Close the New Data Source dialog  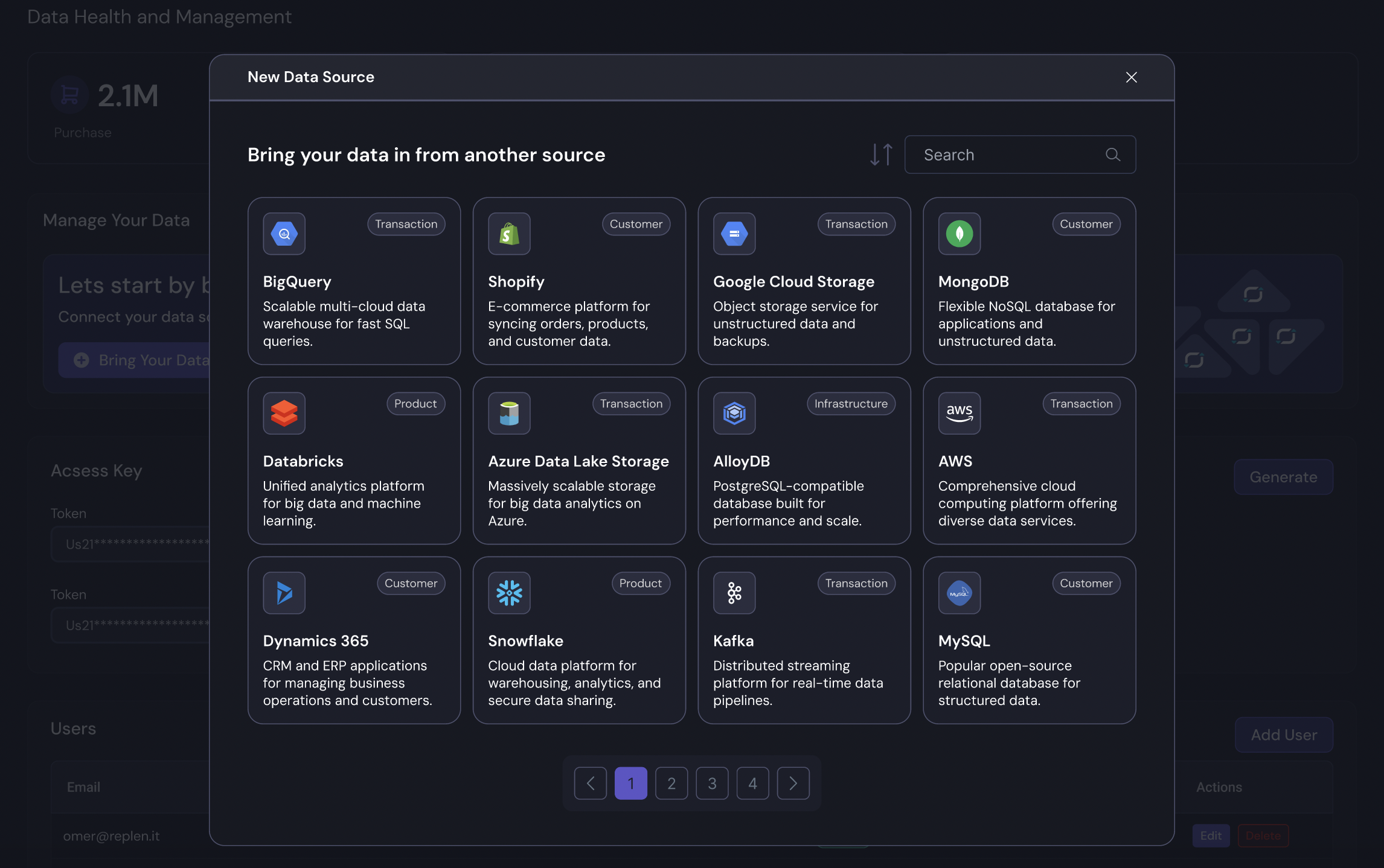pyautogui.click(x=1131, y=77)
